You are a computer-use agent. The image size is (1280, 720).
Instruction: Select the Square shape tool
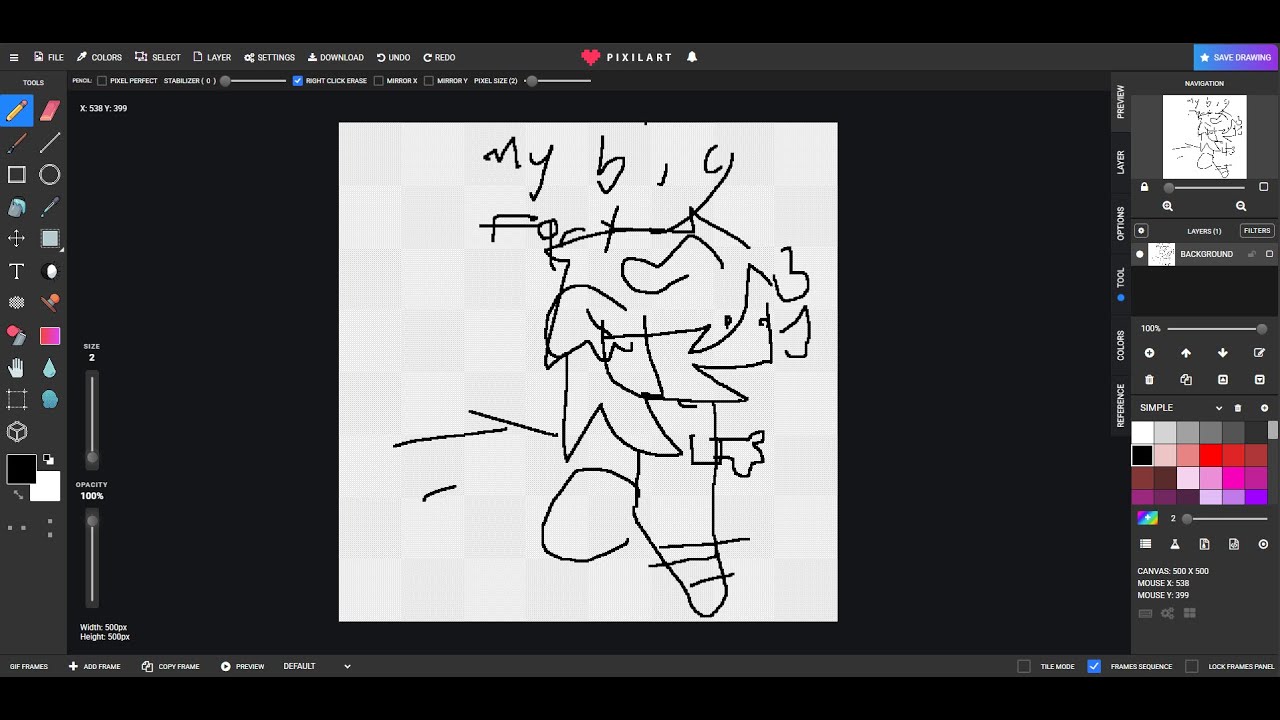[x=17, y=175]
